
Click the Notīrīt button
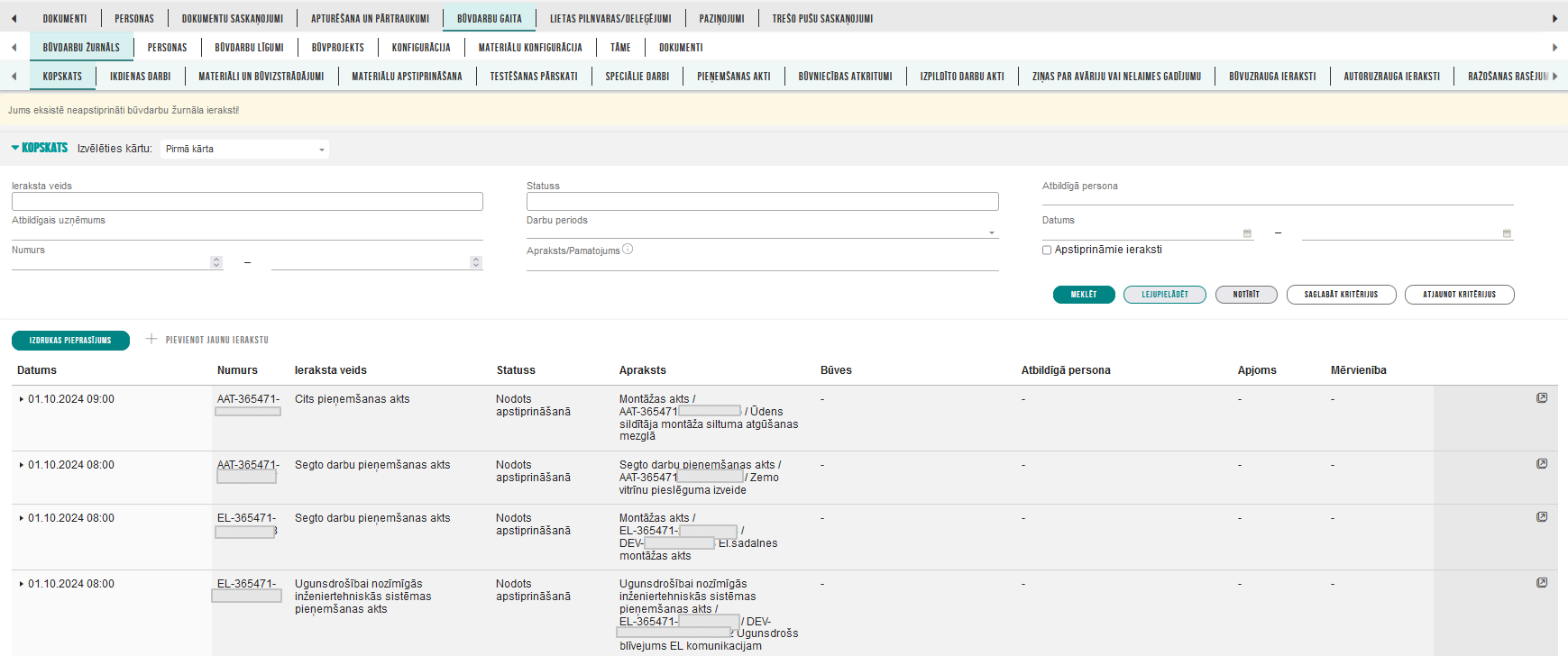[1246, 295]
